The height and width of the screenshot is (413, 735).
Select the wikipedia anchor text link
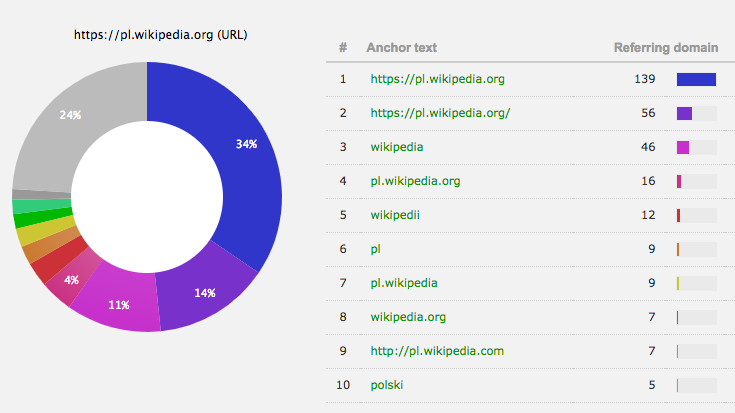click(x=396, y=147)
